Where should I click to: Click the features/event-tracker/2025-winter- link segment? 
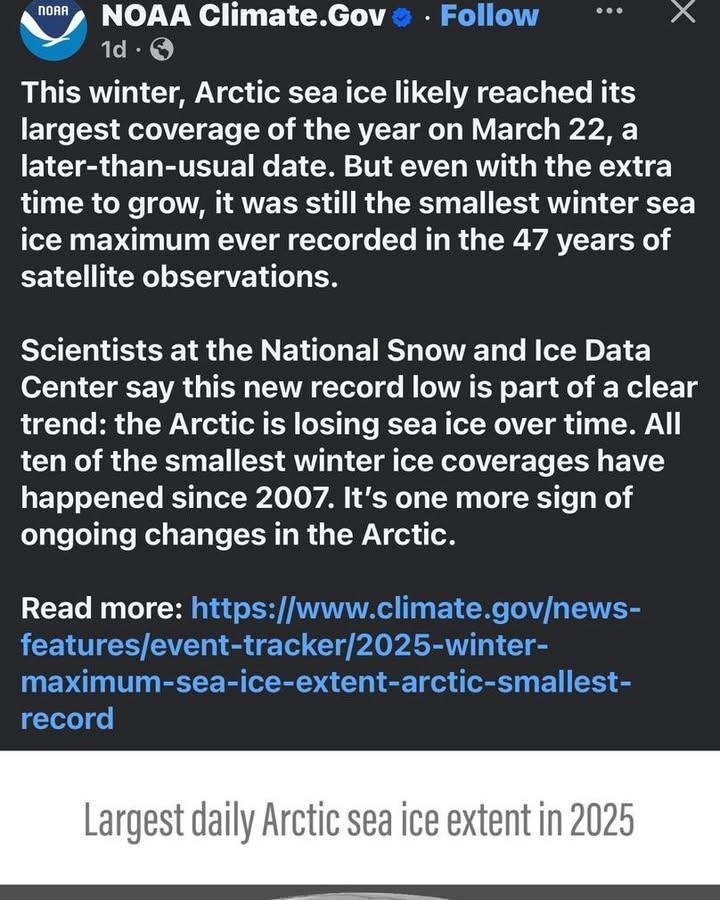pyautogui.click(x=285, y=645)
